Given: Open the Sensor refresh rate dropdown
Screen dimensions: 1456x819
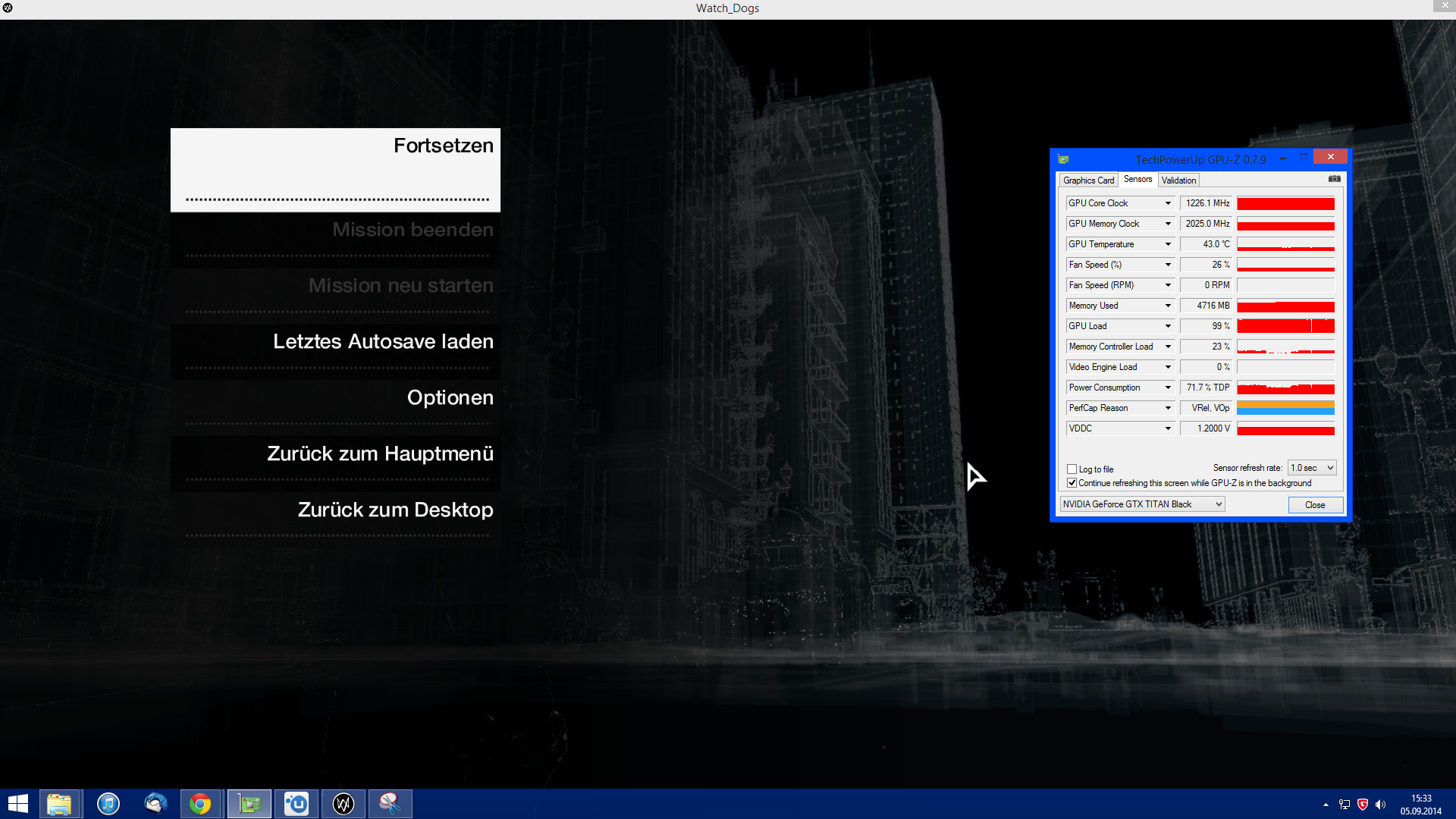Looking at the screenshot, I should tap(1313, 468).
